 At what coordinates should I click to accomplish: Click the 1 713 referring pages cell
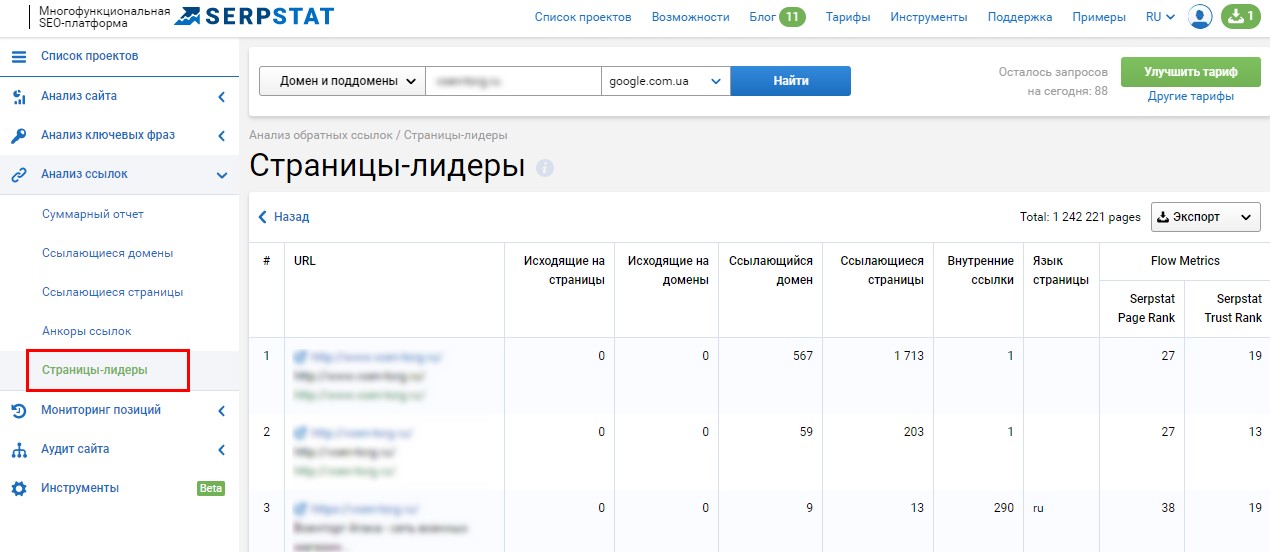click(908, 356)
